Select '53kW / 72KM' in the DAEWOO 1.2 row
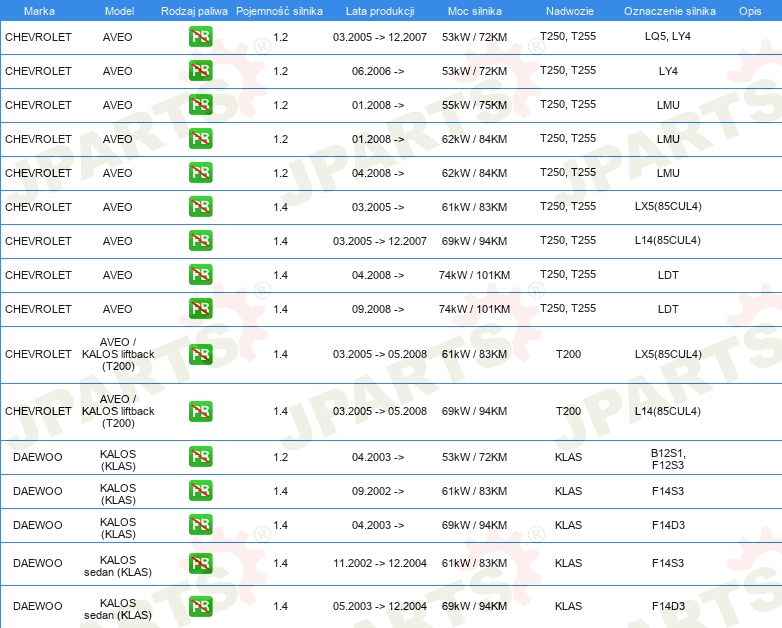This screenshot has width=782, height=628. pos(474,457)
